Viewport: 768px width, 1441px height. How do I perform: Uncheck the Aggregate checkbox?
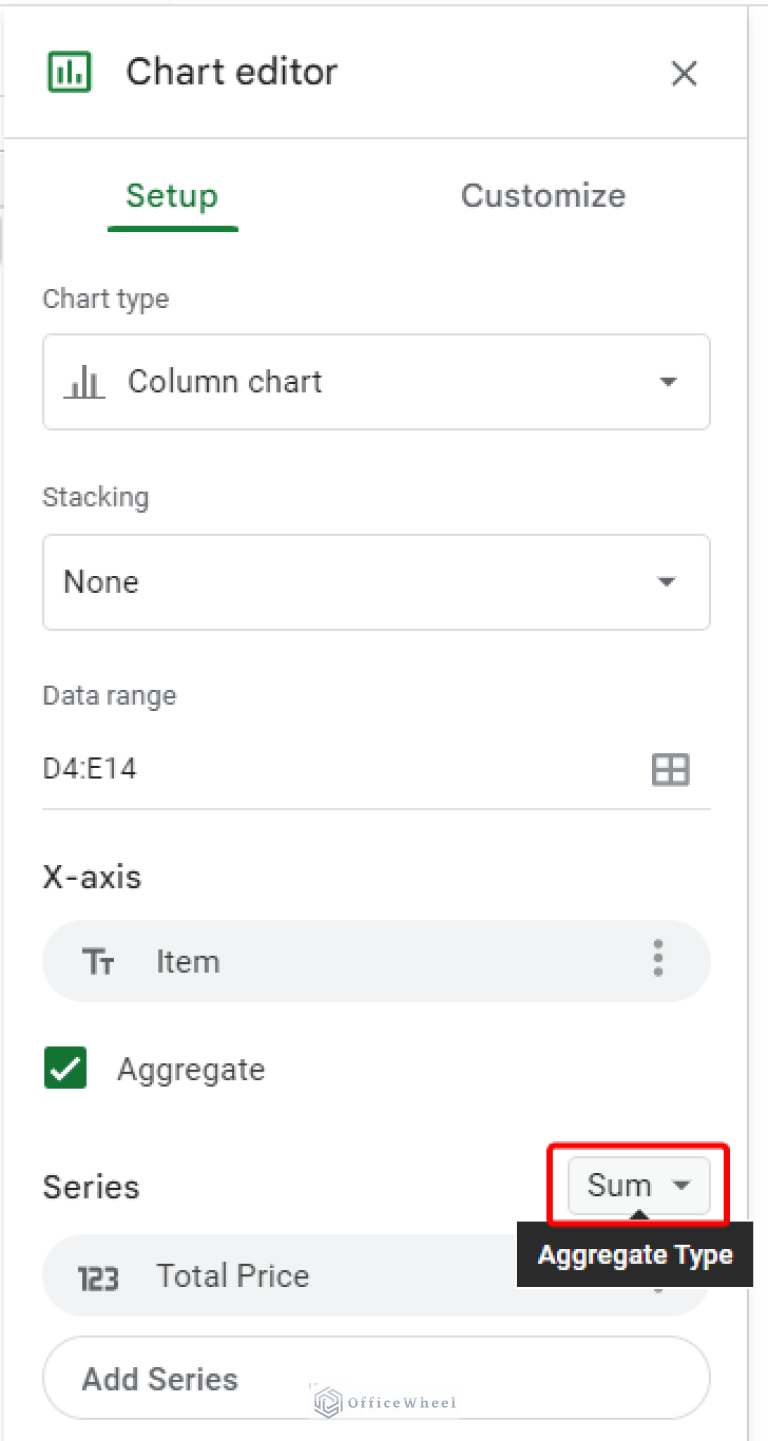point(66,1068)
